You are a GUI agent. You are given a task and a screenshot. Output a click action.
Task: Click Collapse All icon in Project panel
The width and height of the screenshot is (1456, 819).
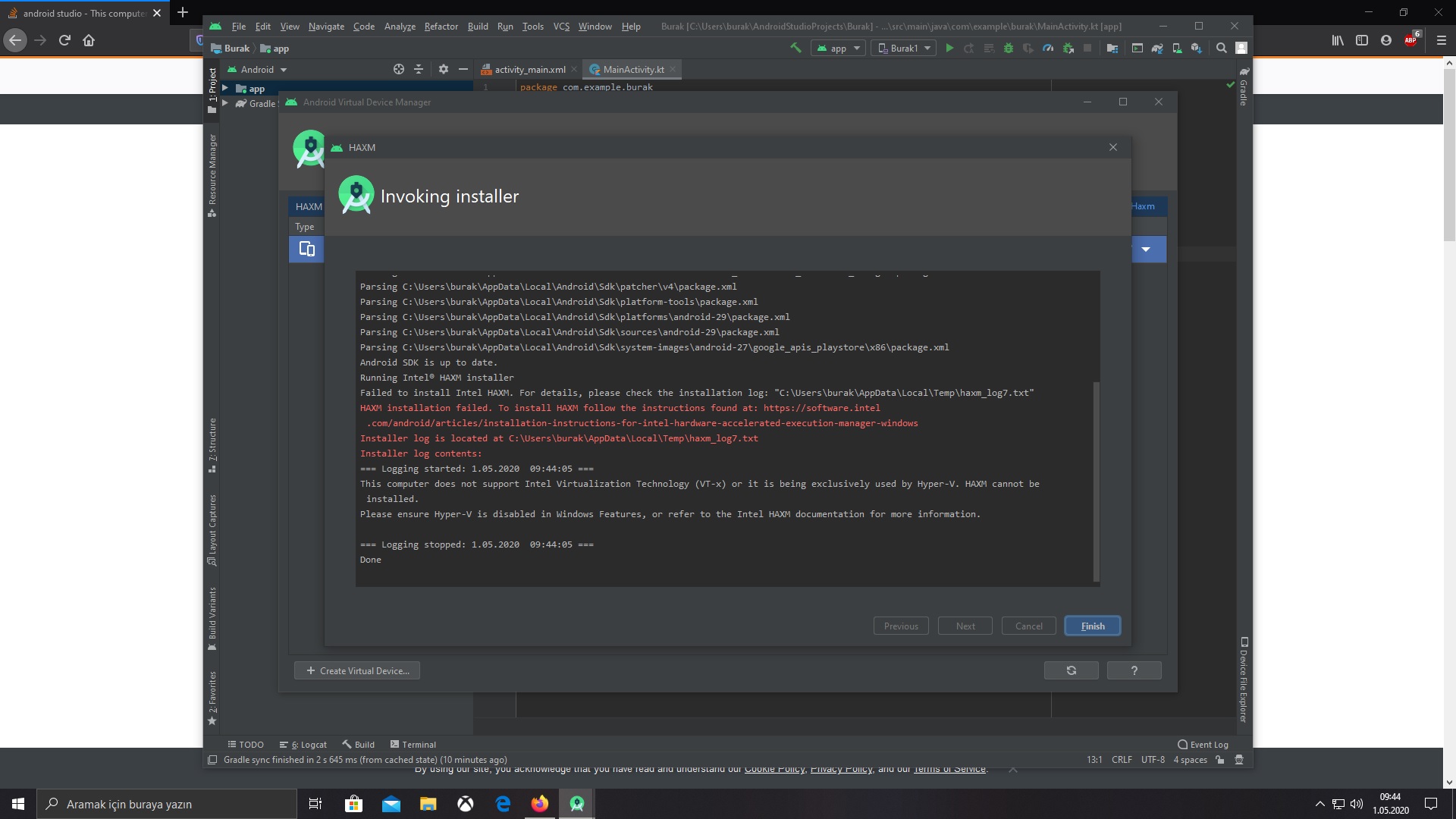419,69
